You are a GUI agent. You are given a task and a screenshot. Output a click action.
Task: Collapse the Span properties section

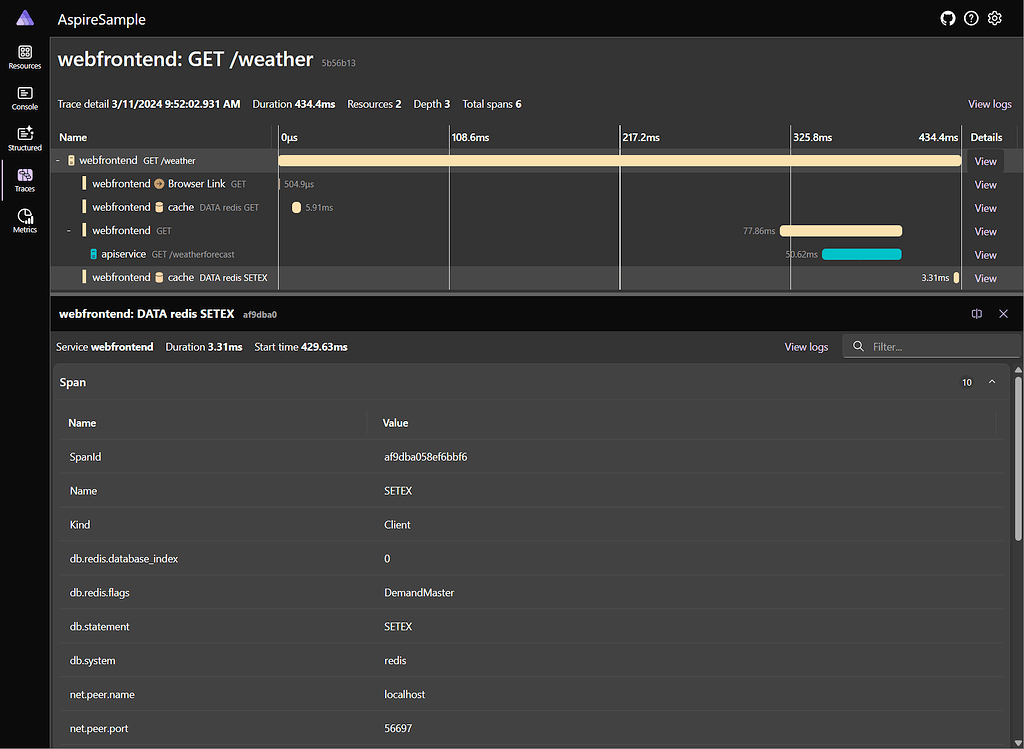coord(991,382)
